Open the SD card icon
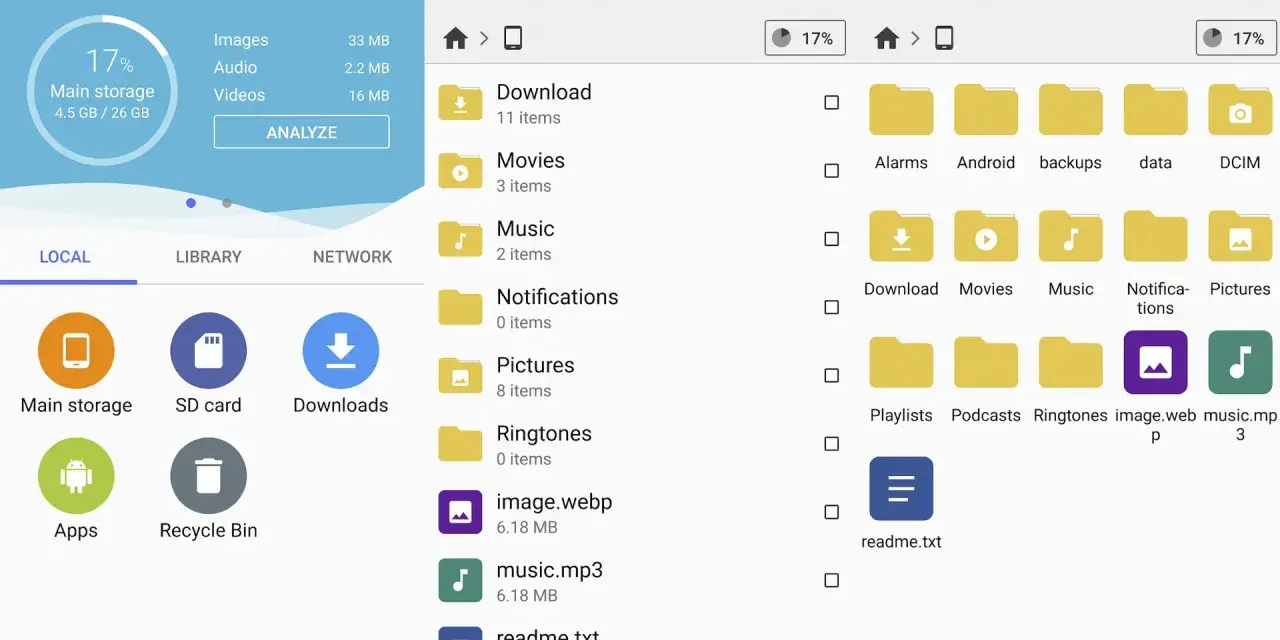Screen dimensions: 1280x640 208,351
